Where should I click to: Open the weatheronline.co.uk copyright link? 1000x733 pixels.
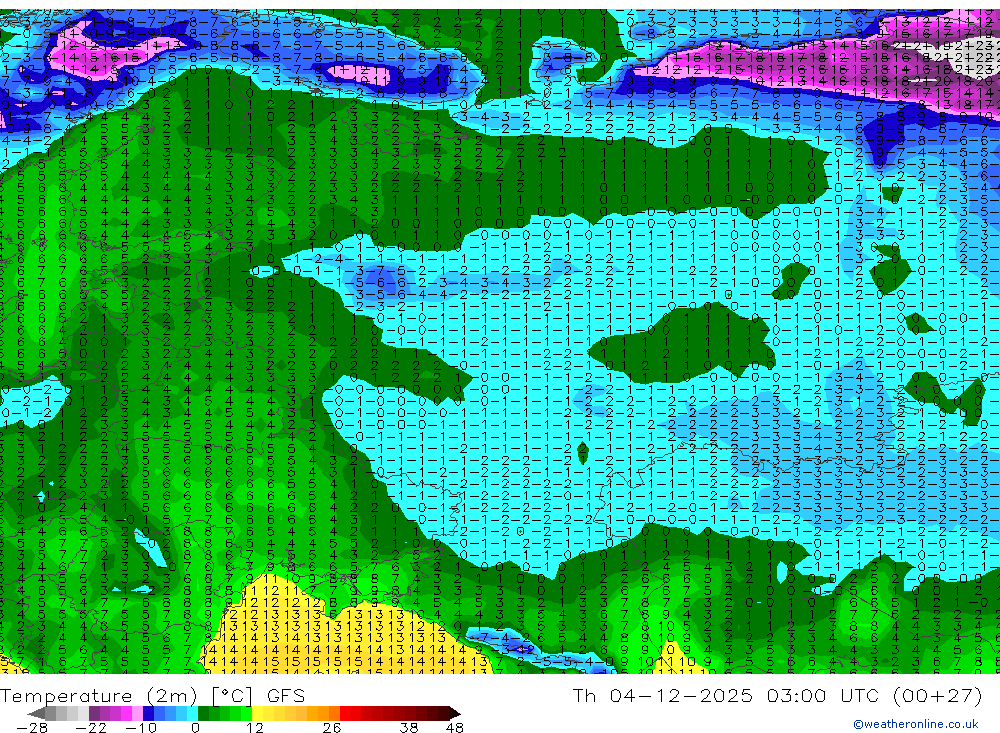(x=916, y=723)
